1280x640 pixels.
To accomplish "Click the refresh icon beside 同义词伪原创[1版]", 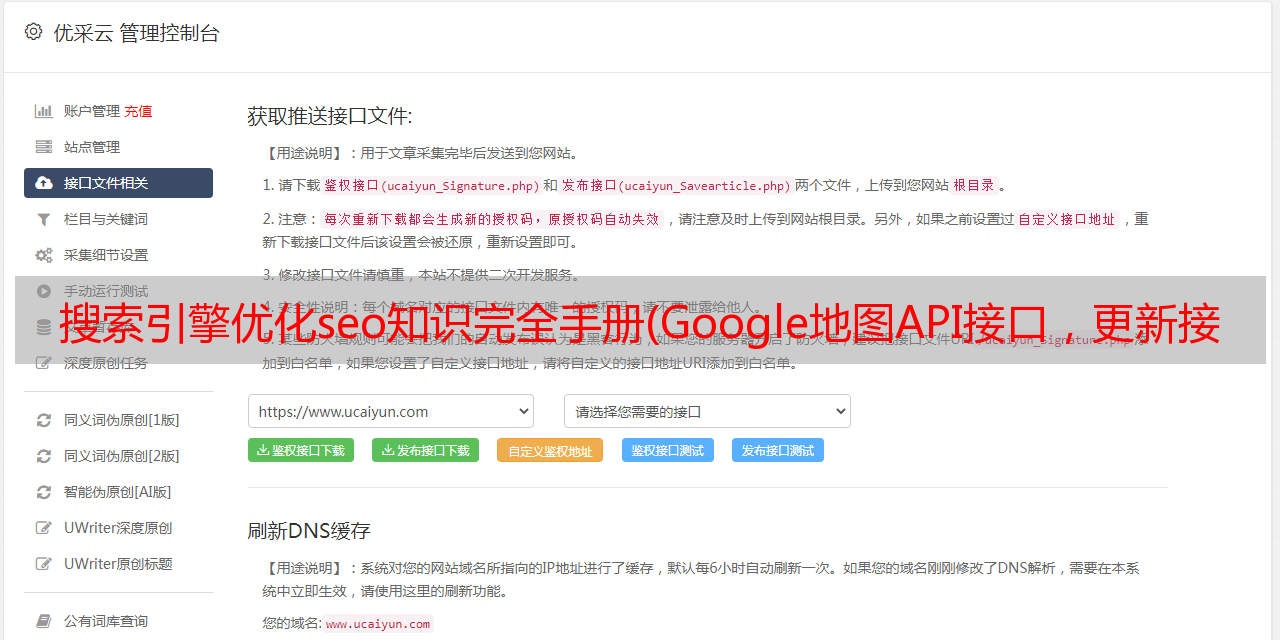I will [44, 420].
